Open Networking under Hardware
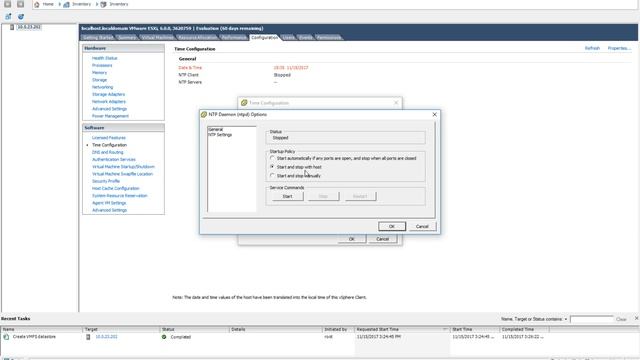This screenshot has width=640, height=360. click(102, 87)
